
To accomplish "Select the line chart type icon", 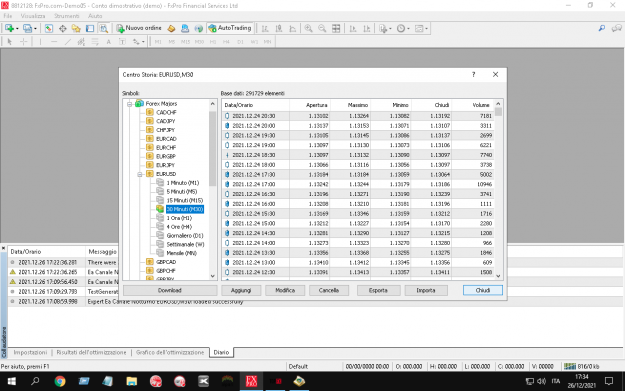I will [293, 28].
